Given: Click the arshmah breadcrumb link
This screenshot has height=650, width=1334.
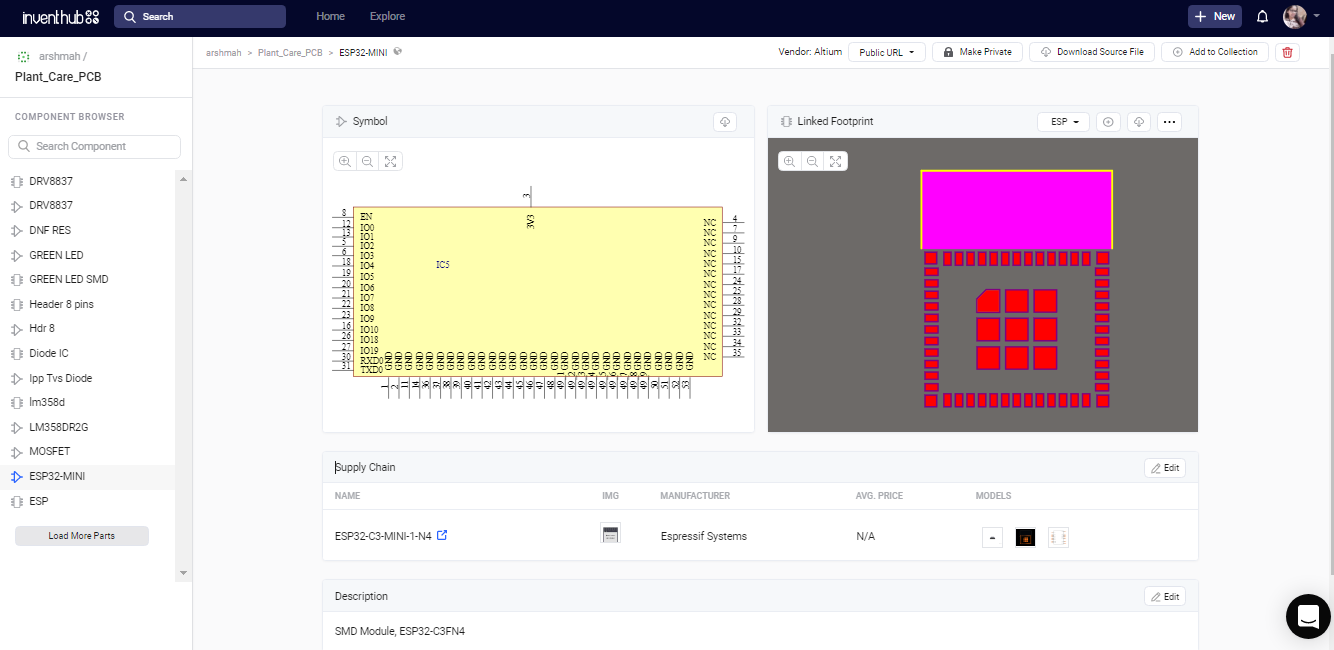Looking at the screenshot, I should [223, 52].
